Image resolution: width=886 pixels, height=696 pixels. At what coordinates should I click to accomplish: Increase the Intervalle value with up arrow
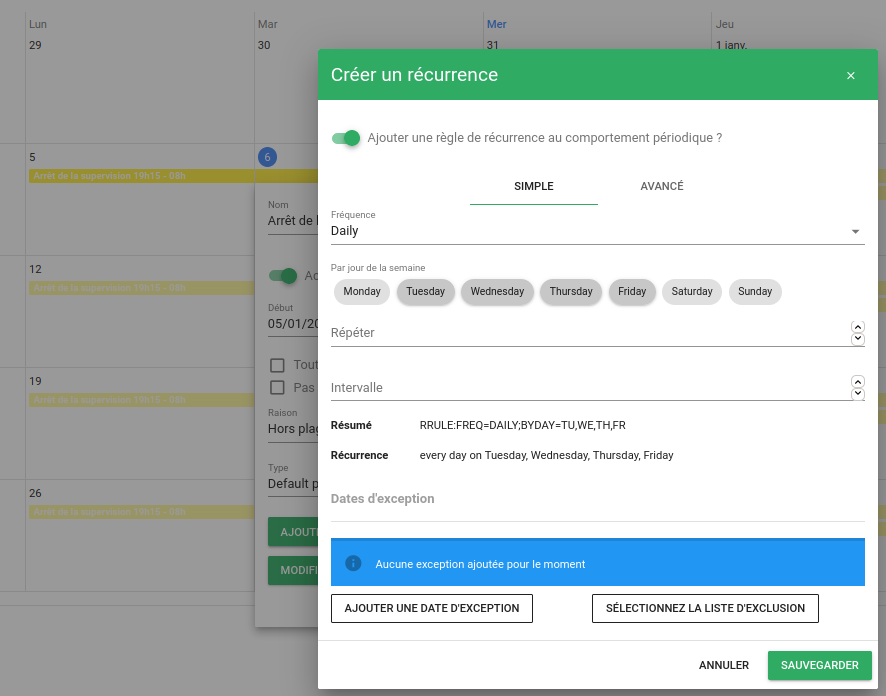pos(857,382)
